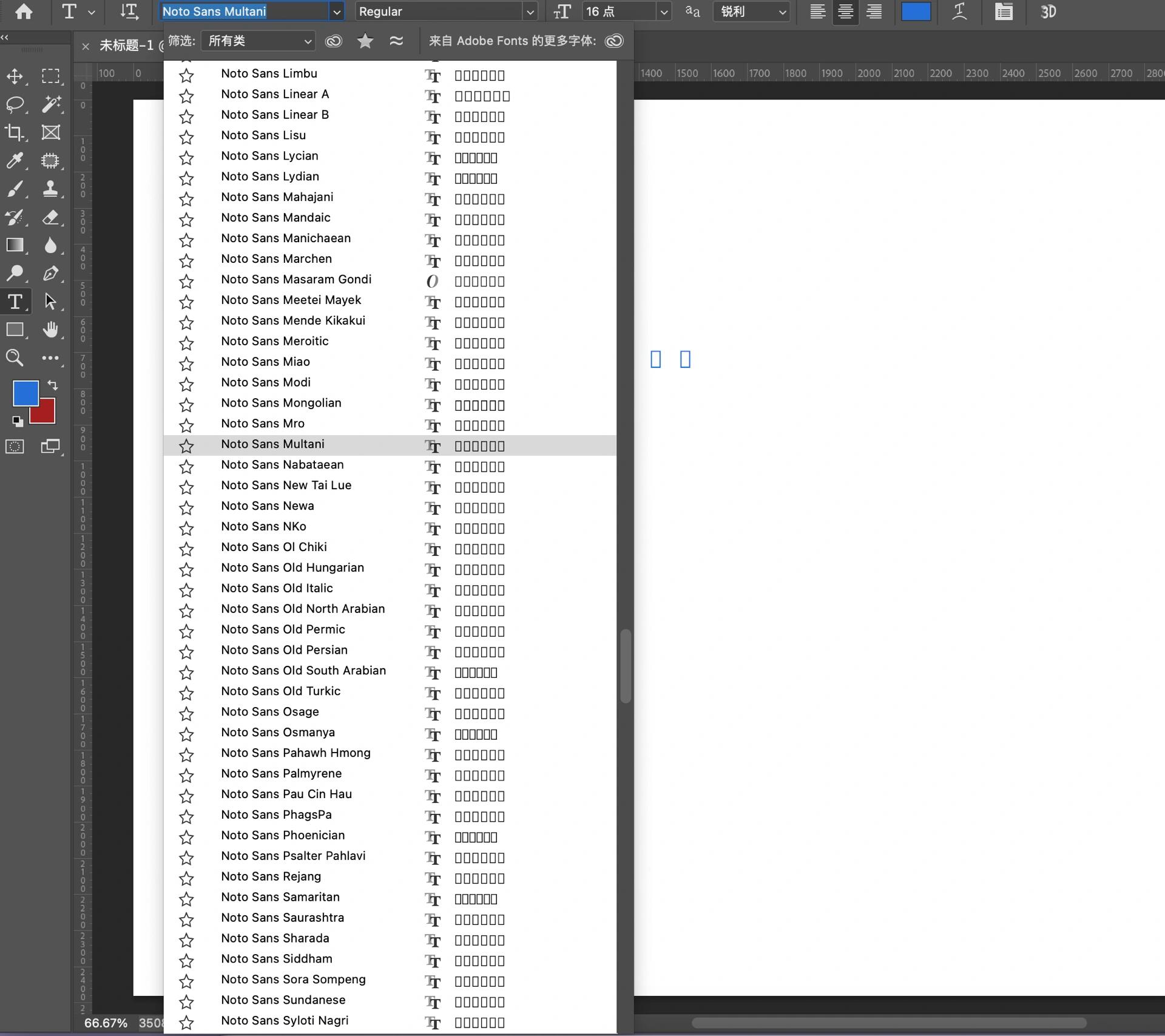
Task: Select the Frame tool
Action: (x=50, y=132)
